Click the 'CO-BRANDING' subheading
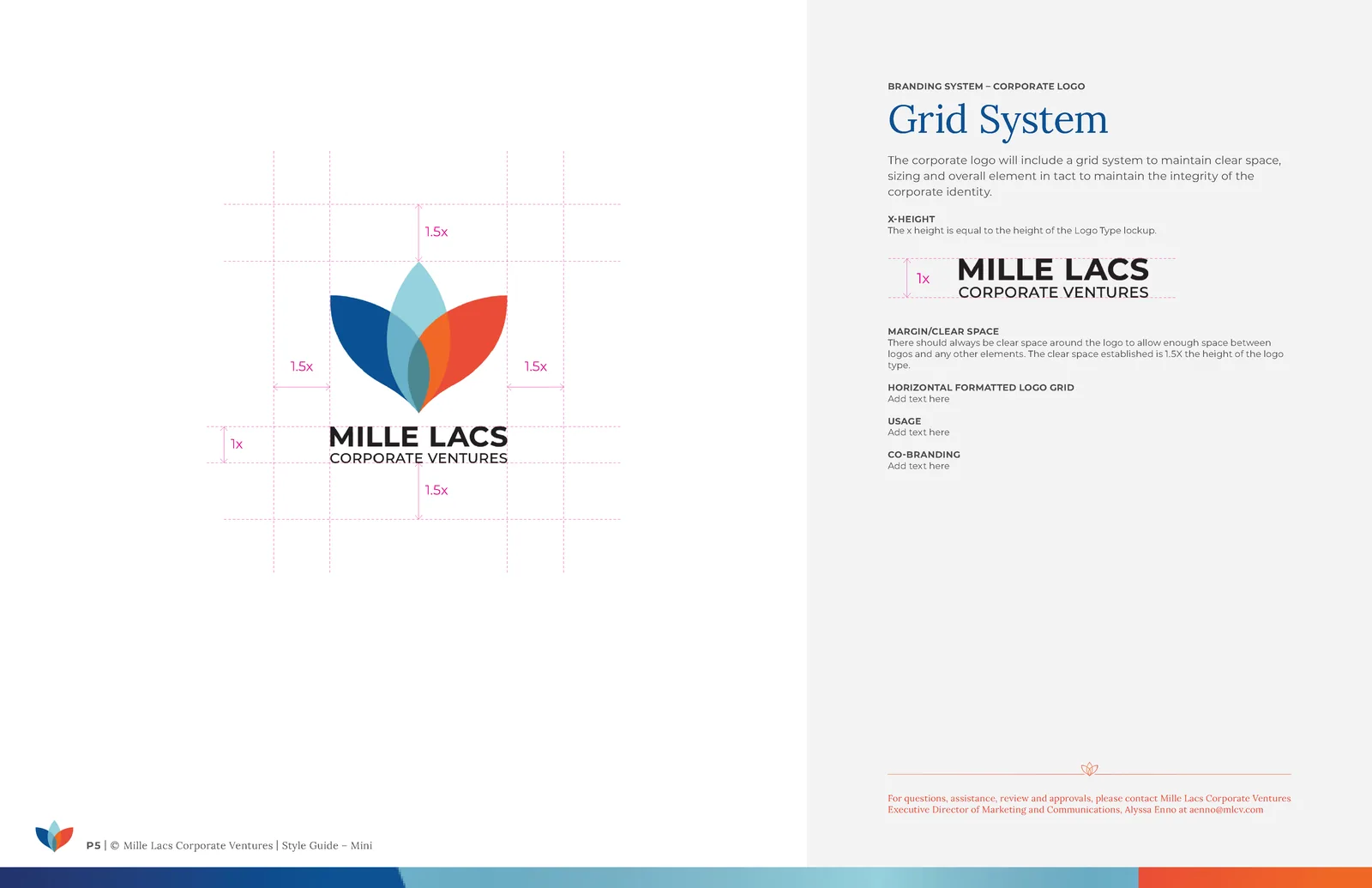The width and height of the screenshot is (1372, 888). (x=924, y=455)
